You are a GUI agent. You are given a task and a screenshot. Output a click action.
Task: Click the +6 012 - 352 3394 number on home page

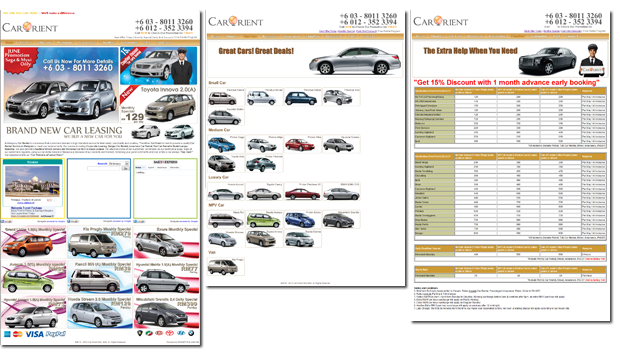(x=164, y=28)
